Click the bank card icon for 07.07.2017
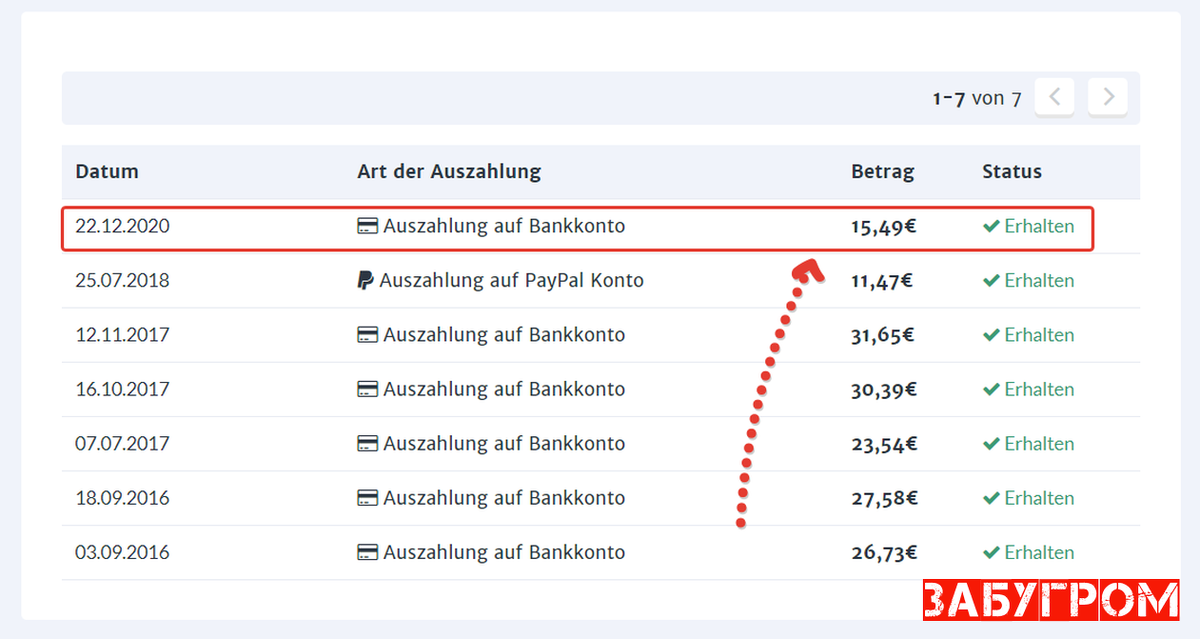This screenshot has width=1200, height=639. tap(367, 444)
